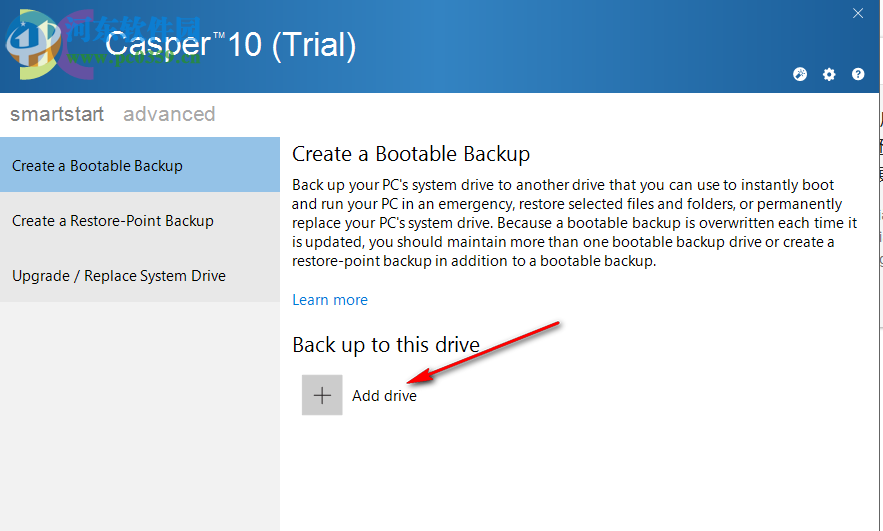Viewport: 883px width, 531px height.
Task: Open the help question mark icon
Action: click(x=858, y=74)
